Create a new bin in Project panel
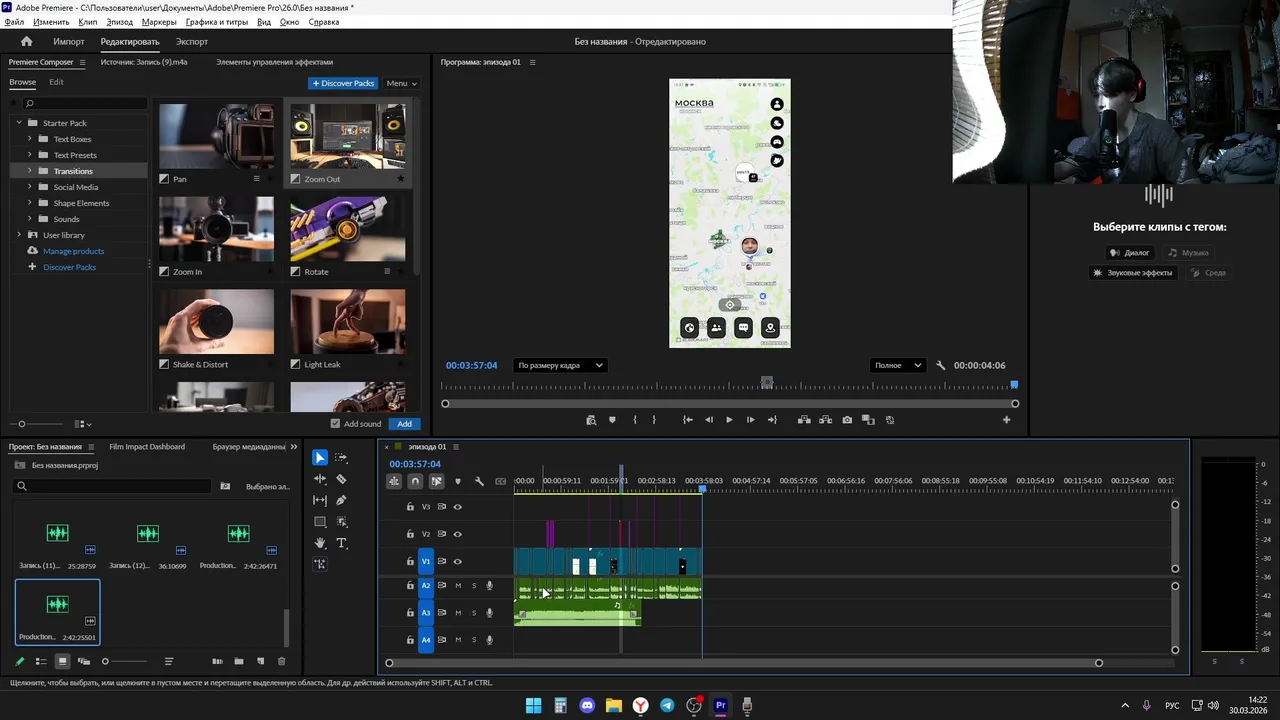Viewport: 1280px width, 720px height. tap(239, 661)
